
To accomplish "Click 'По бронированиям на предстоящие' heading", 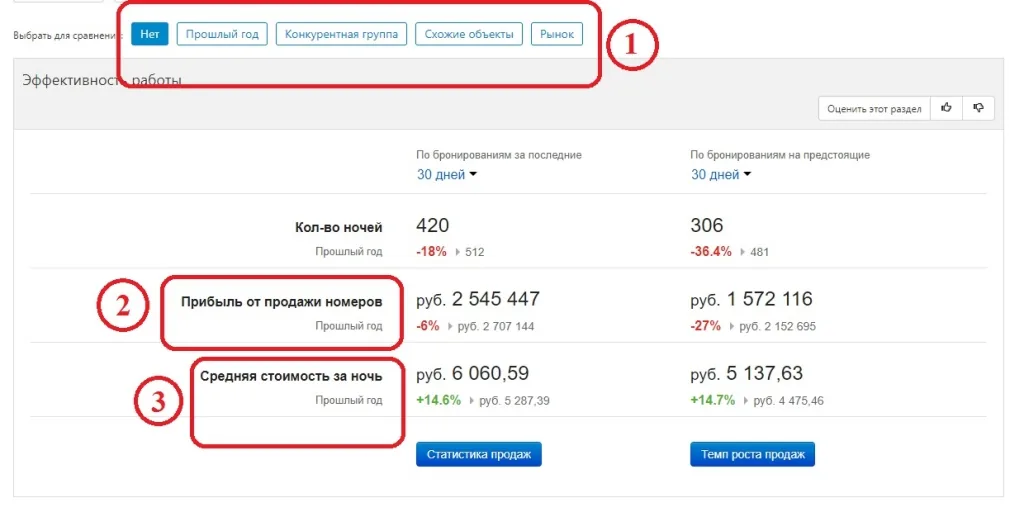I will (780, 155).
